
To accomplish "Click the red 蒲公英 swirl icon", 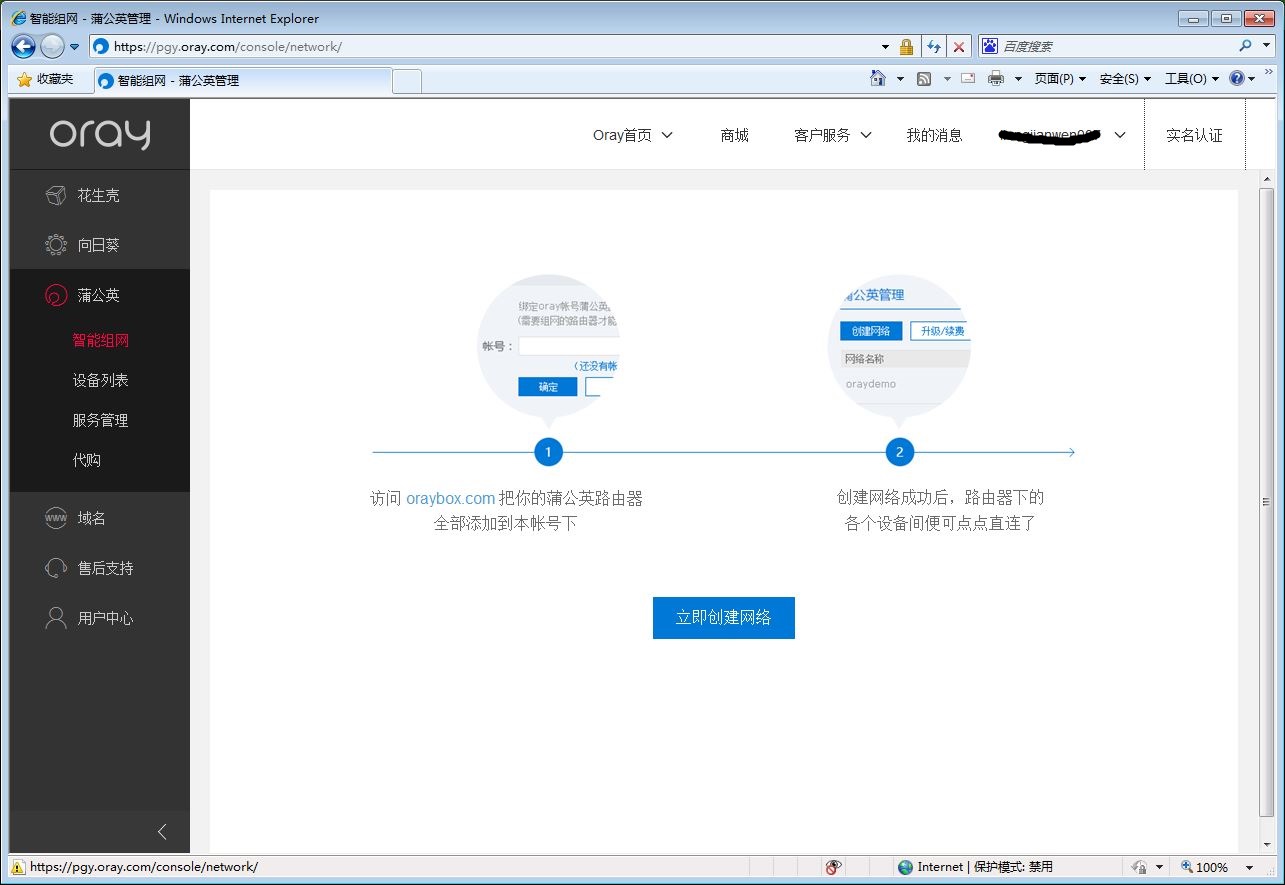I will click(x=56, y=295).
